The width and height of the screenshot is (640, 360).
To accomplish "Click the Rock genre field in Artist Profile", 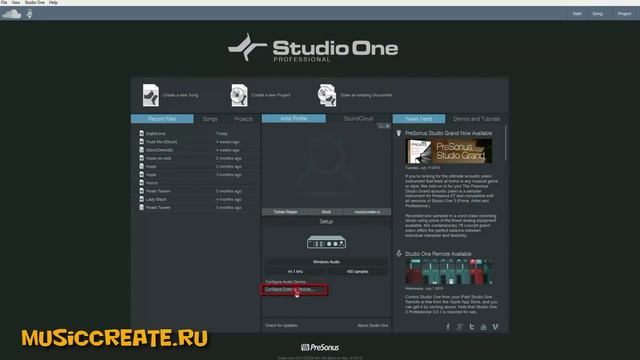I will pos(327,212).
